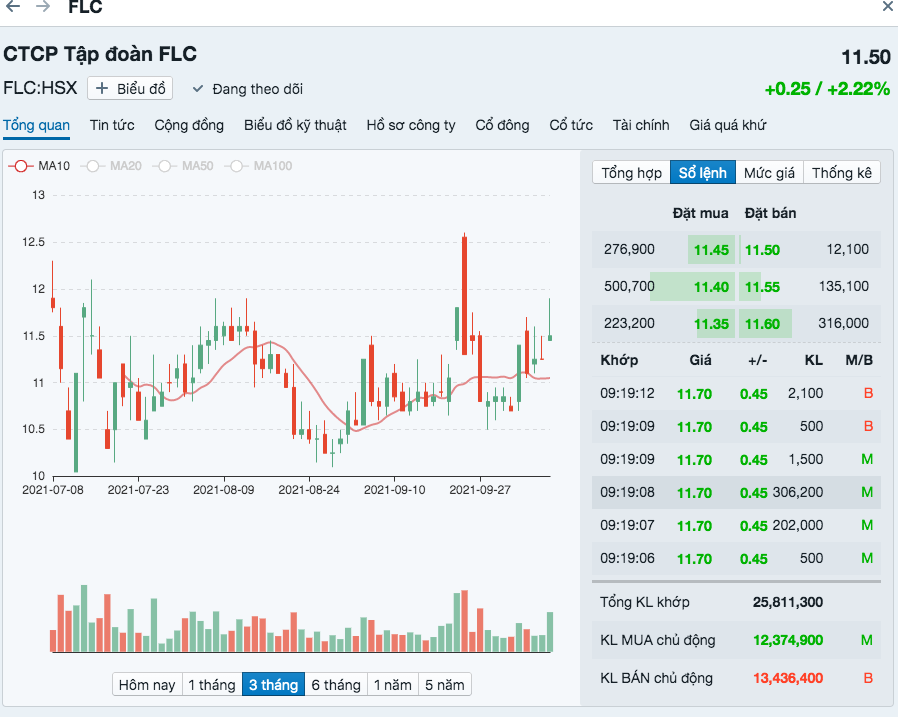Set chart range to 1 tháng
Screen dimensions: 898x717
click(x=212, y=684)
